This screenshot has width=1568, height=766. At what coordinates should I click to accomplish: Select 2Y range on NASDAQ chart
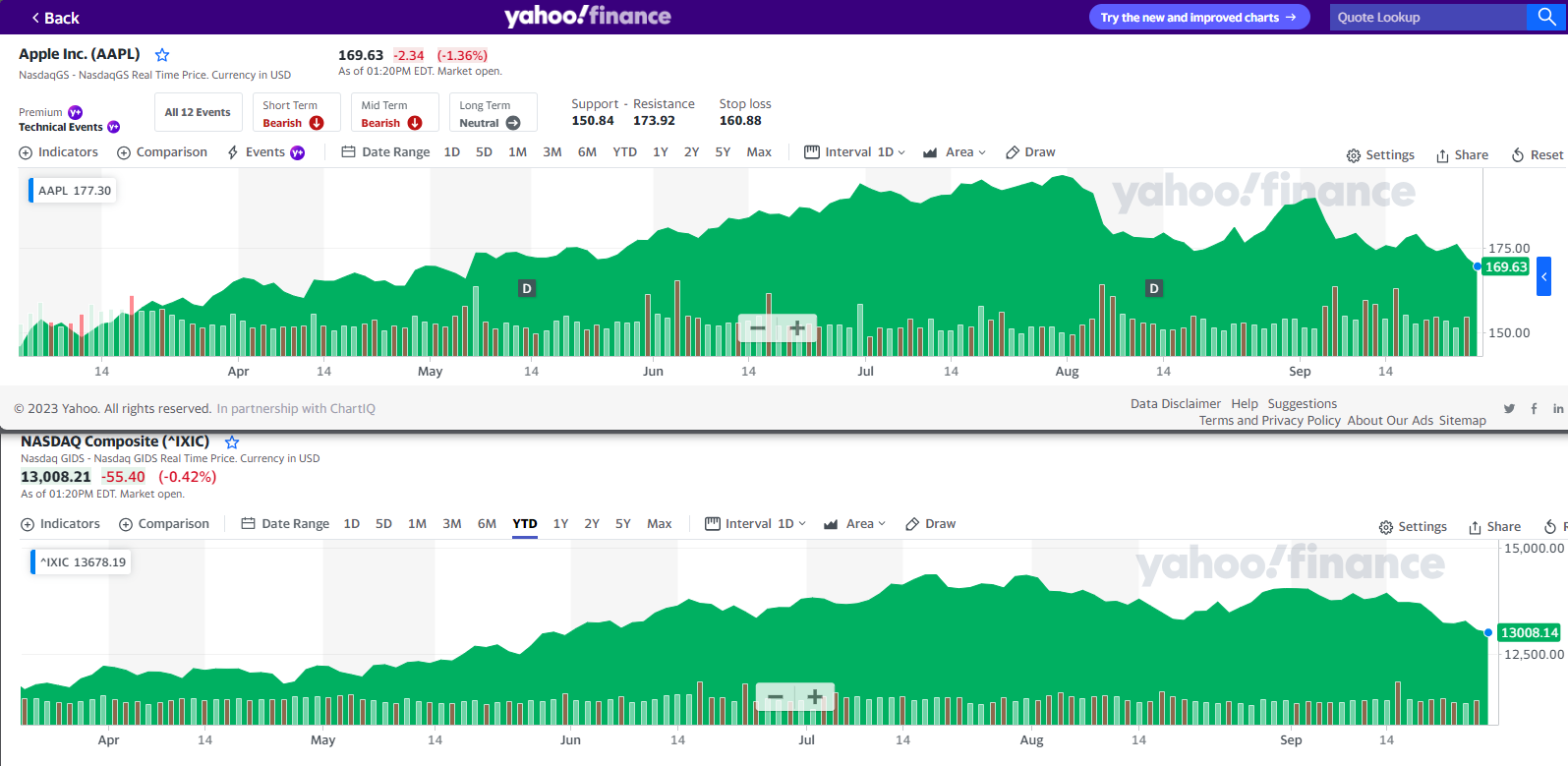click(x=592, y=524)
